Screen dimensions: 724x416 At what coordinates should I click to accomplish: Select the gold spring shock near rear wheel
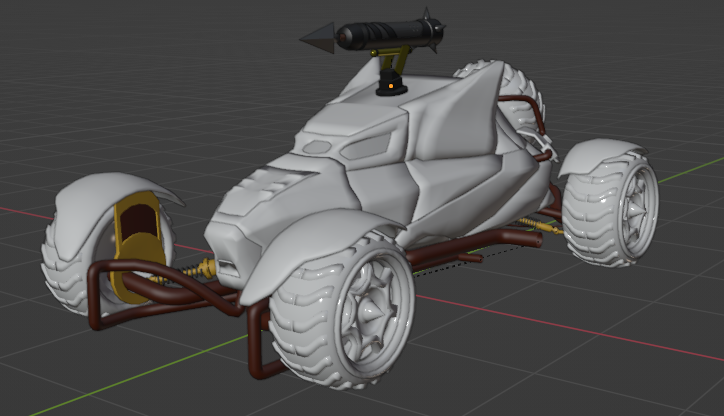539,226
